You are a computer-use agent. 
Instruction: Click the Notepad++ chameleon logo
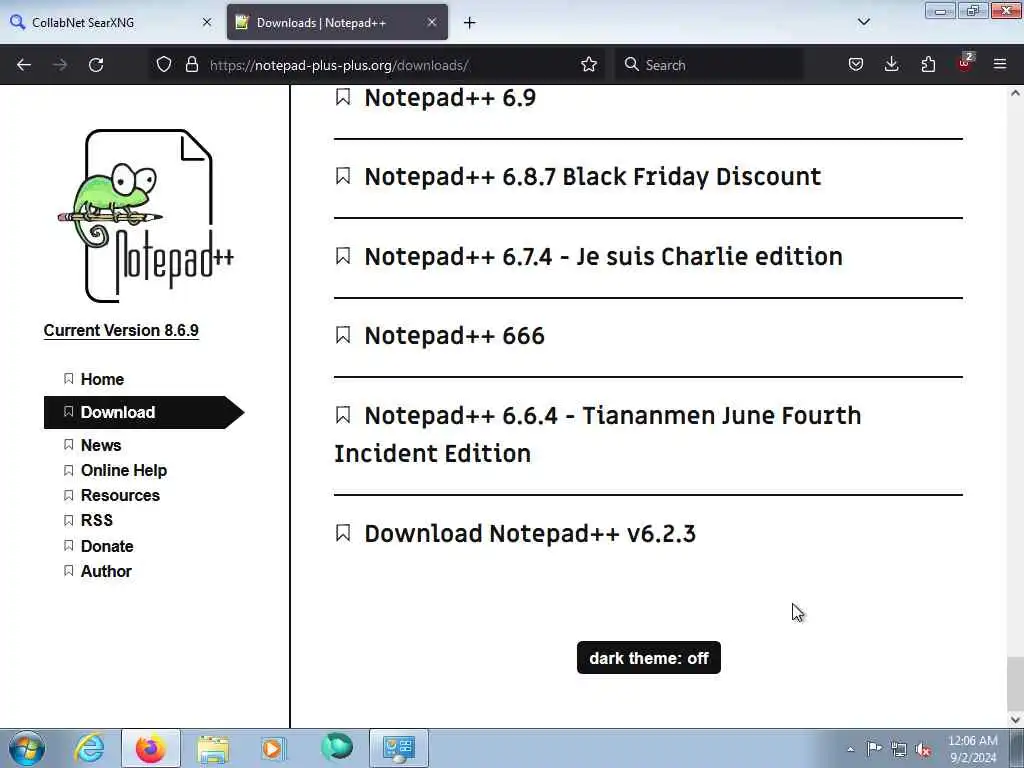point(145,216)
